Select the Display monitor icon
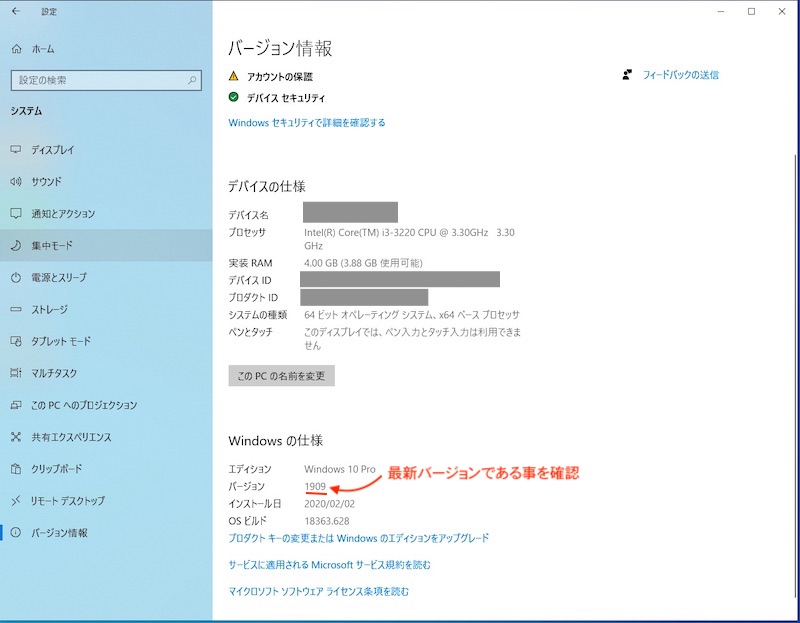This screenshot has width=800, height=623. (16, 149)
